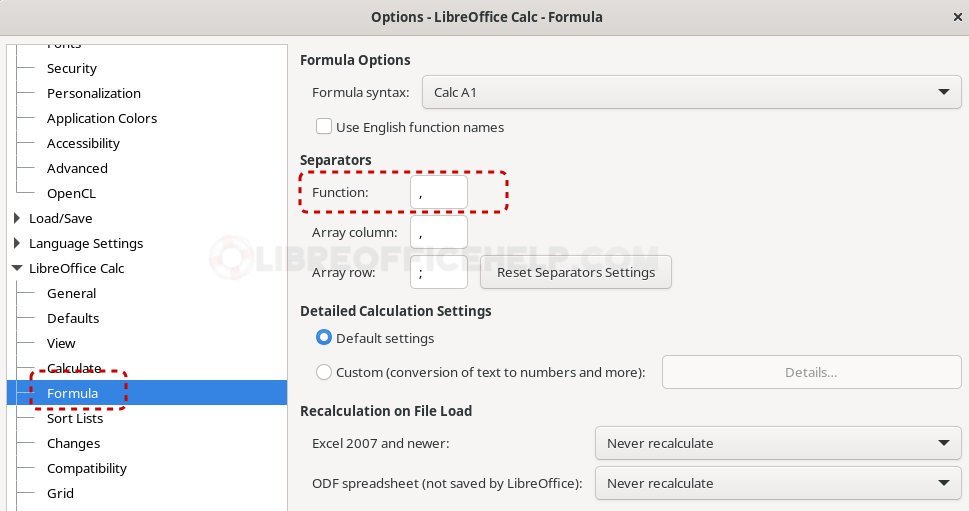
Task: Click the Array column separator field
Action: [x=439, y=232]
